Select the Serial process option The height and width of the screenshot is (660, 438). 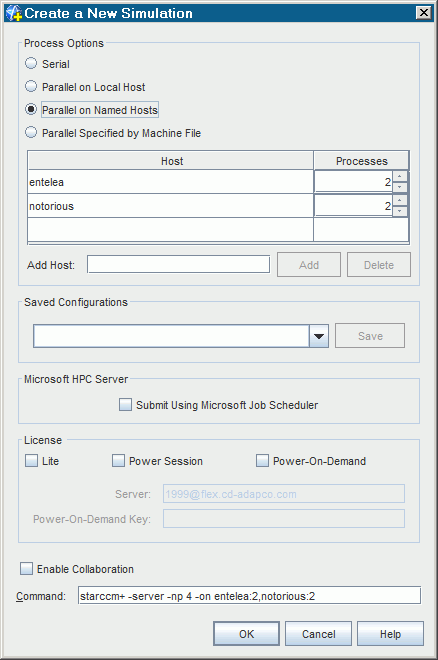click(x=31, y=64)
